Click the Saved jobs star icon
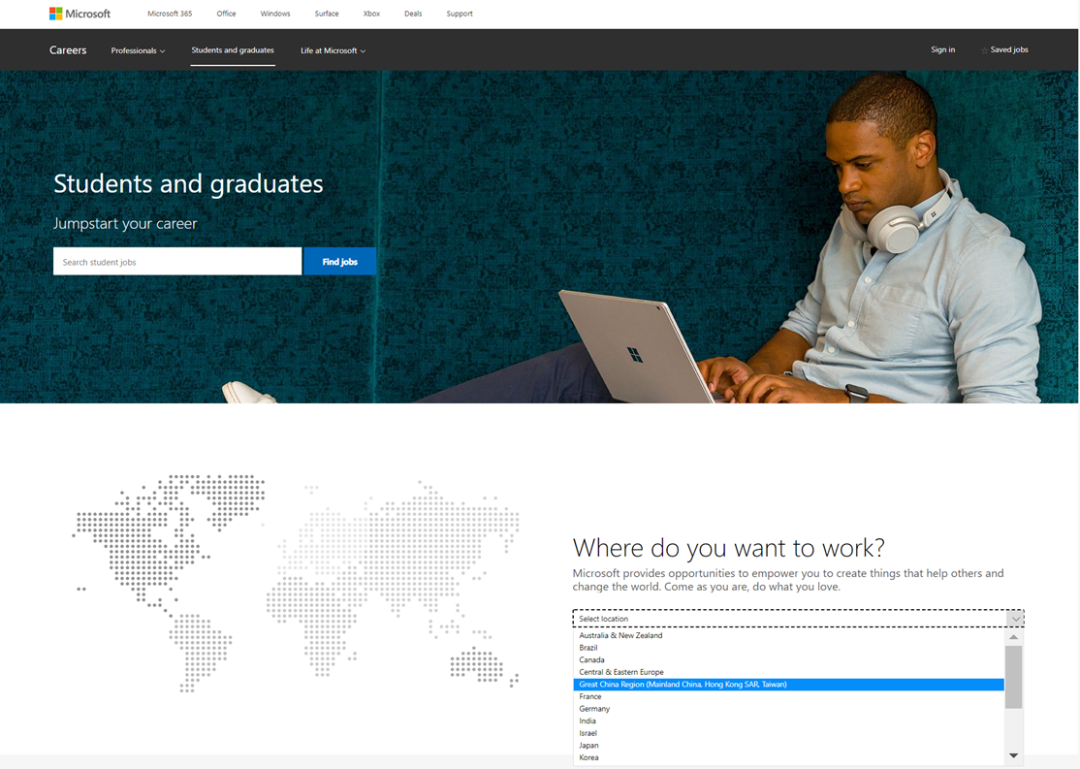 point(984,50)
